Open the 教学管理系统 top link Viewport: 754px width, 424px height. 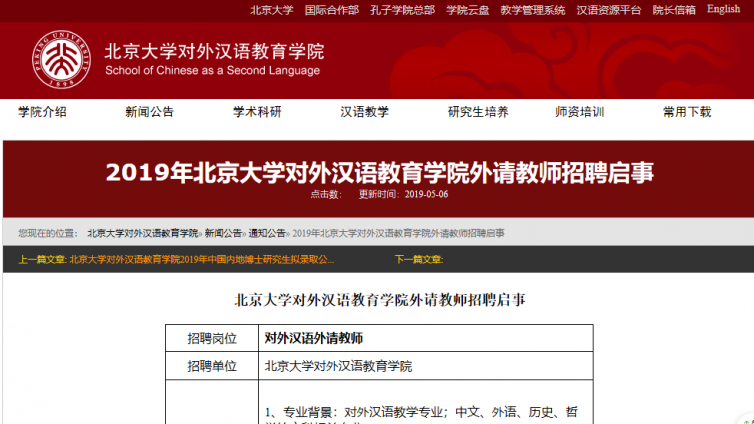[x=533, y=10]
